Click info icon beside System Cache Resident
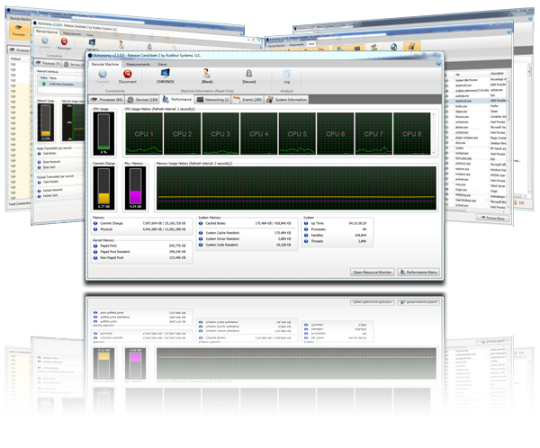The height and width of the screenshot is (448, 540). point(201,233)
